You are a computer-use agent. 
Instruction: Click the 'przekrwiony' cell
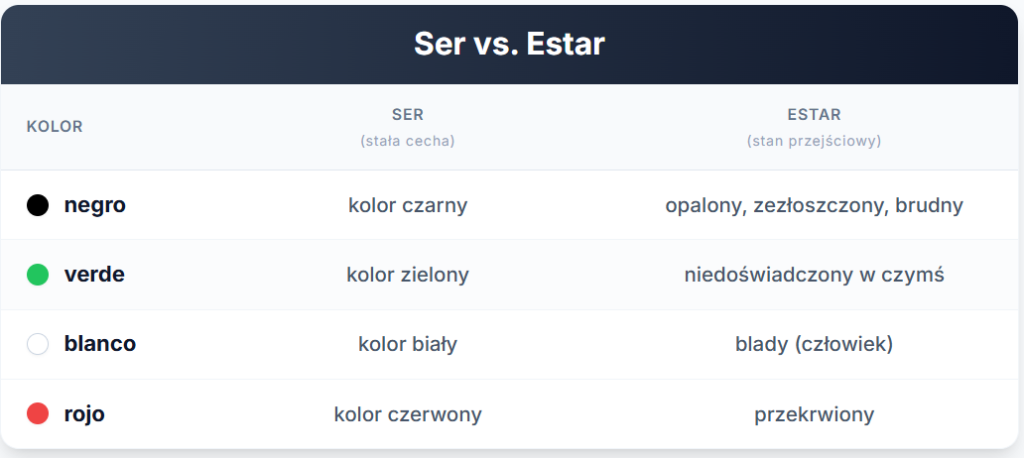[814, 414]
